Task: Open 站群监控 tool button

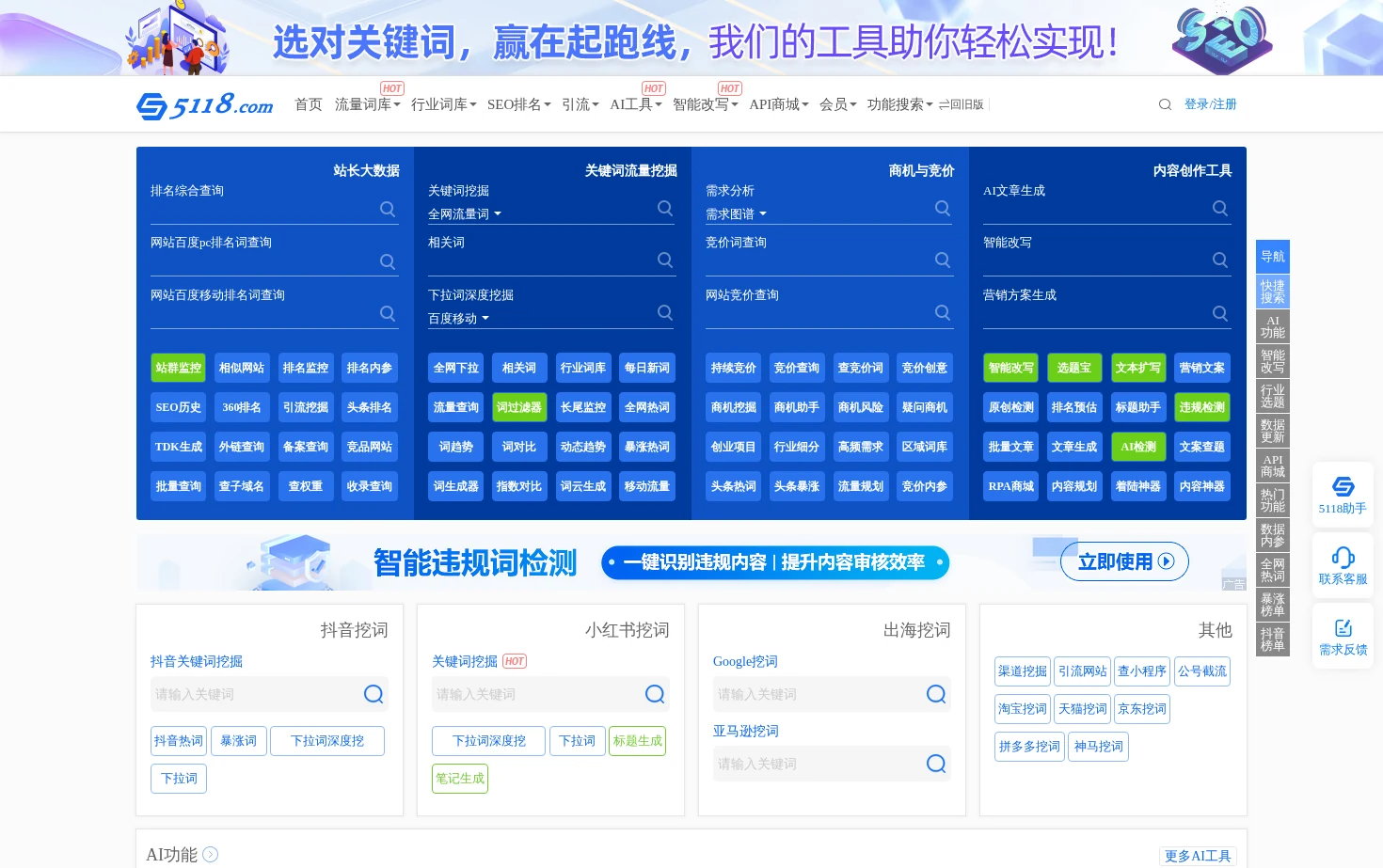Action: pos(179,368)
